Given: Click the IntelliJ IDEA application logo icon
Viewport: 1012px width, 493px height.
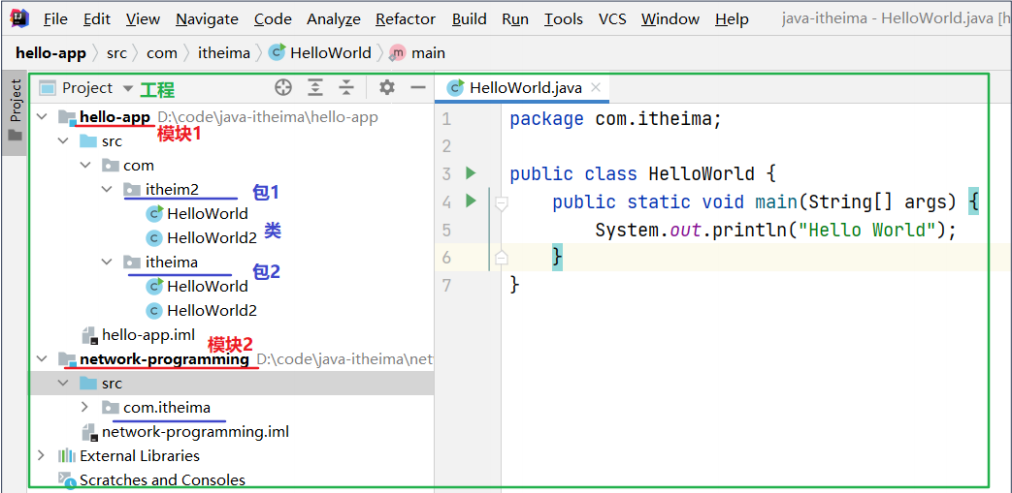Looking at the screenshot, I should coord(19,18).
